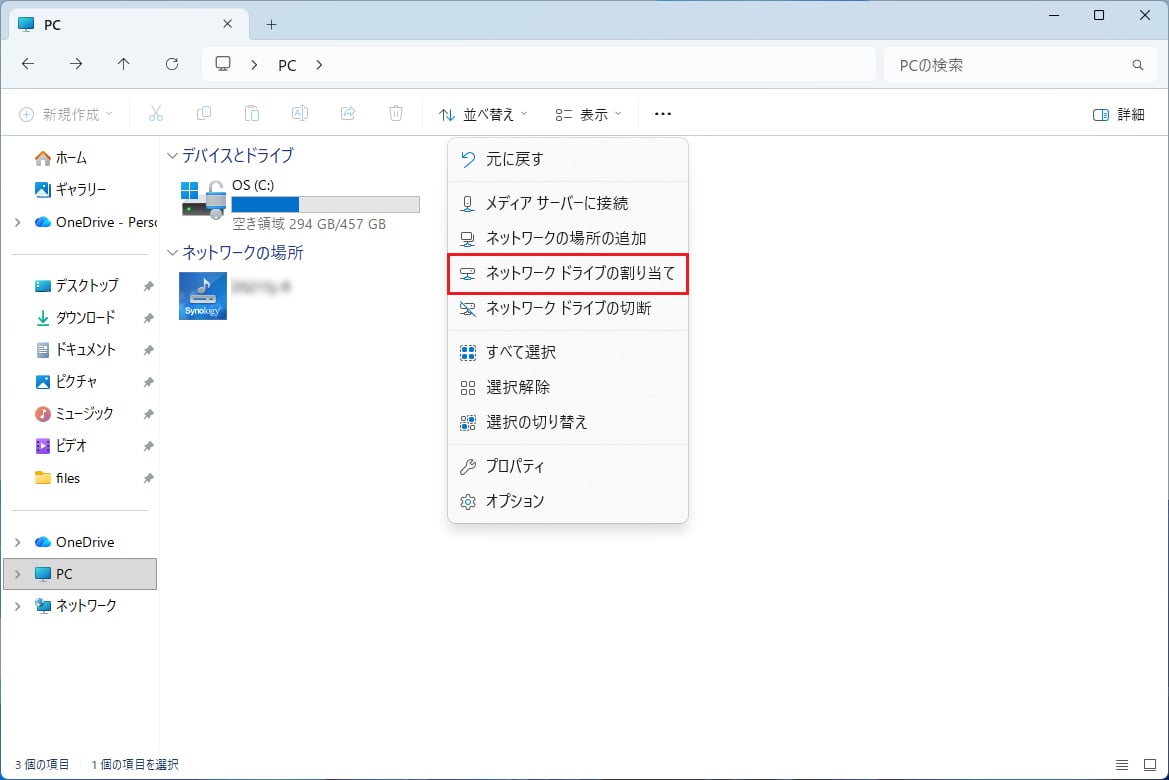Image resolution: width=1169 pixels, height=780 pixels.
Task: Click the Delete trash icon in toolbar
Action: click(x=396, y=114)
